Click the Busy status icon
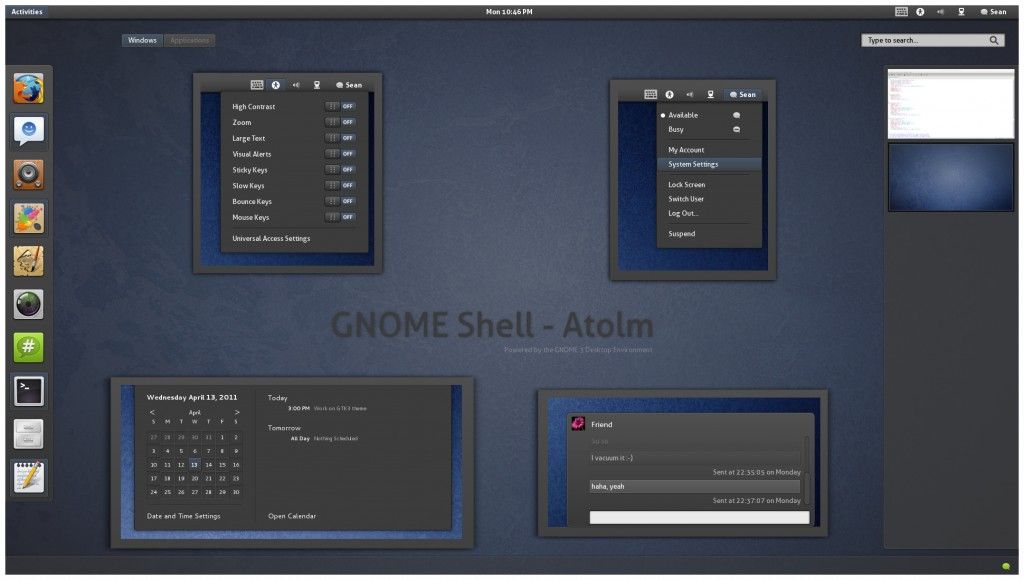The image size is (1024, 580). [736, 129]
